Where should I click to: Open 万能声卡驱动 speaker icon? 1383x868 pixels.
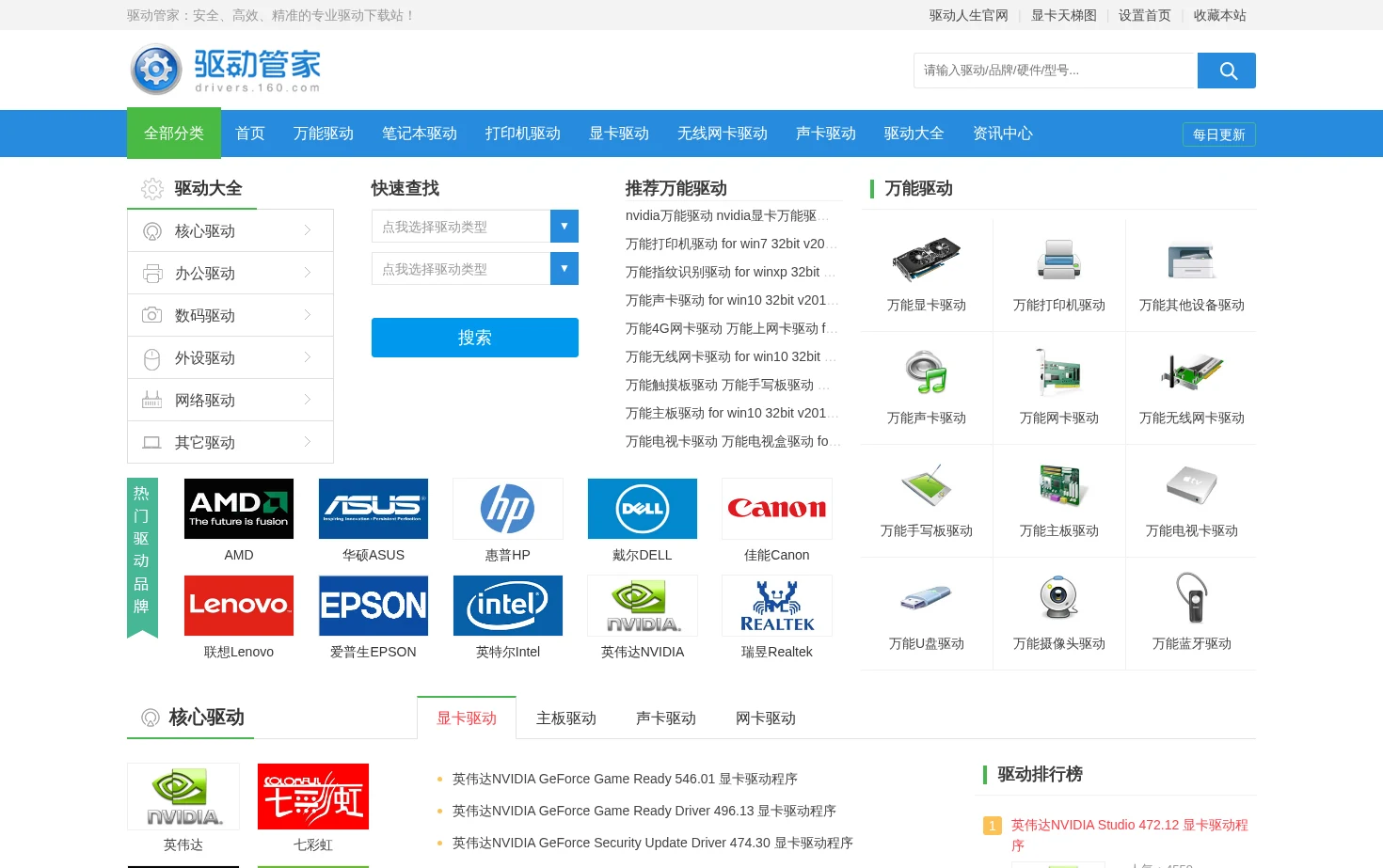tap(927, 371)
